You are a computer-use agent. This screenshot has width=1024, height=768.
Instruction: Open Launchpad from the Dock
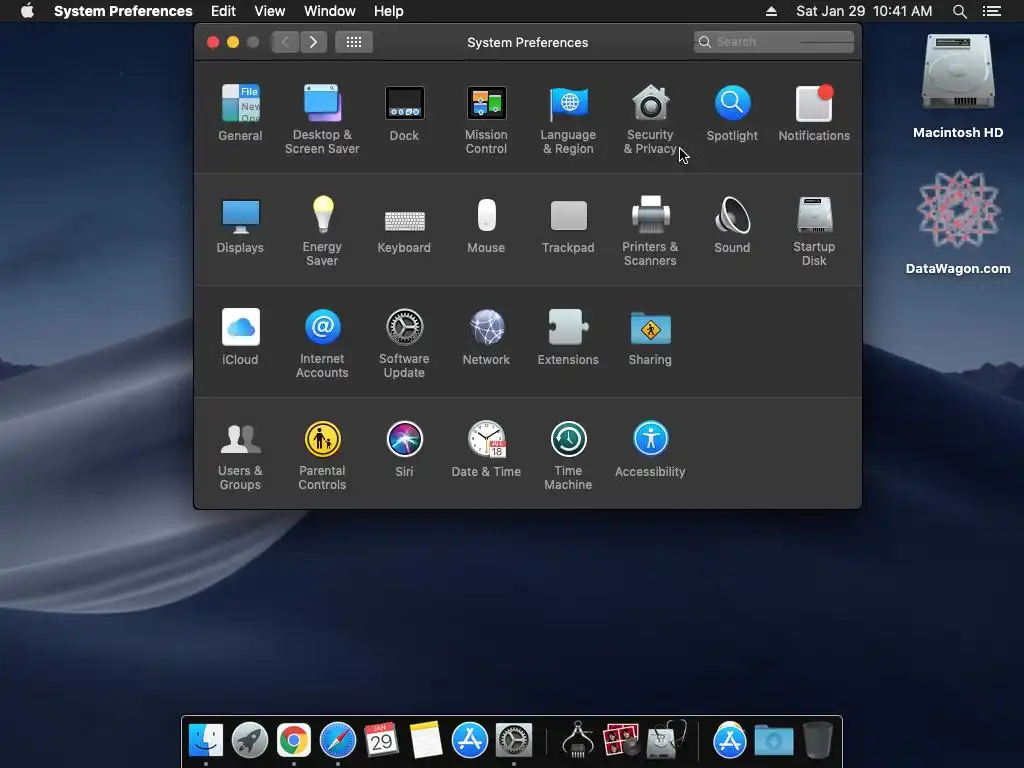click(250, 740)
